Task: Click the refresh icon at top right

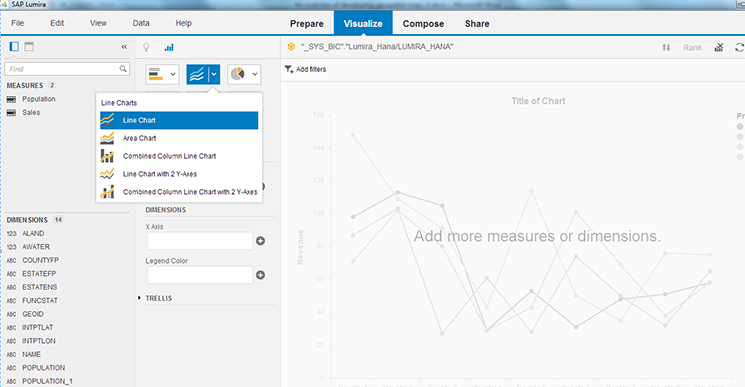Action: pos(739,47)
